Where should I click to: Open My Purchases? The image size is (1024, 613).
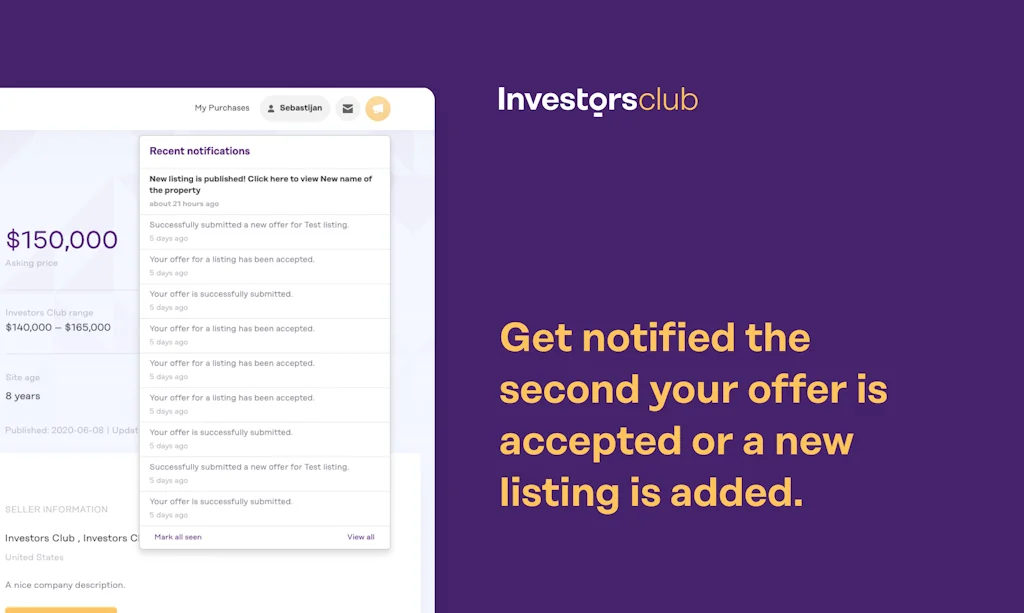[221, 108]
